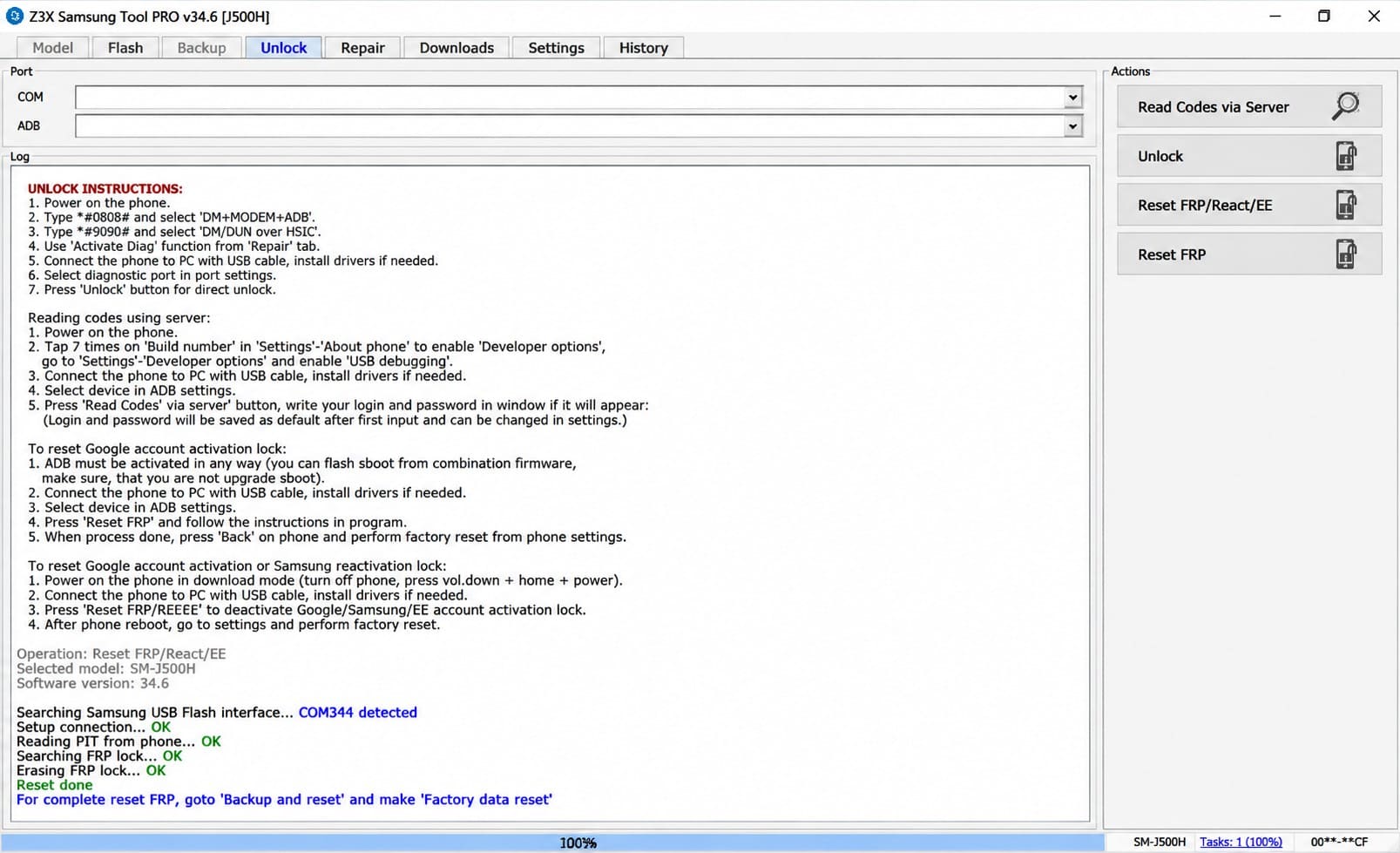Click 'Selected model: SM-J500H' log line
The width and height of the screenshot is (1400, 853).
coord(106,668)
